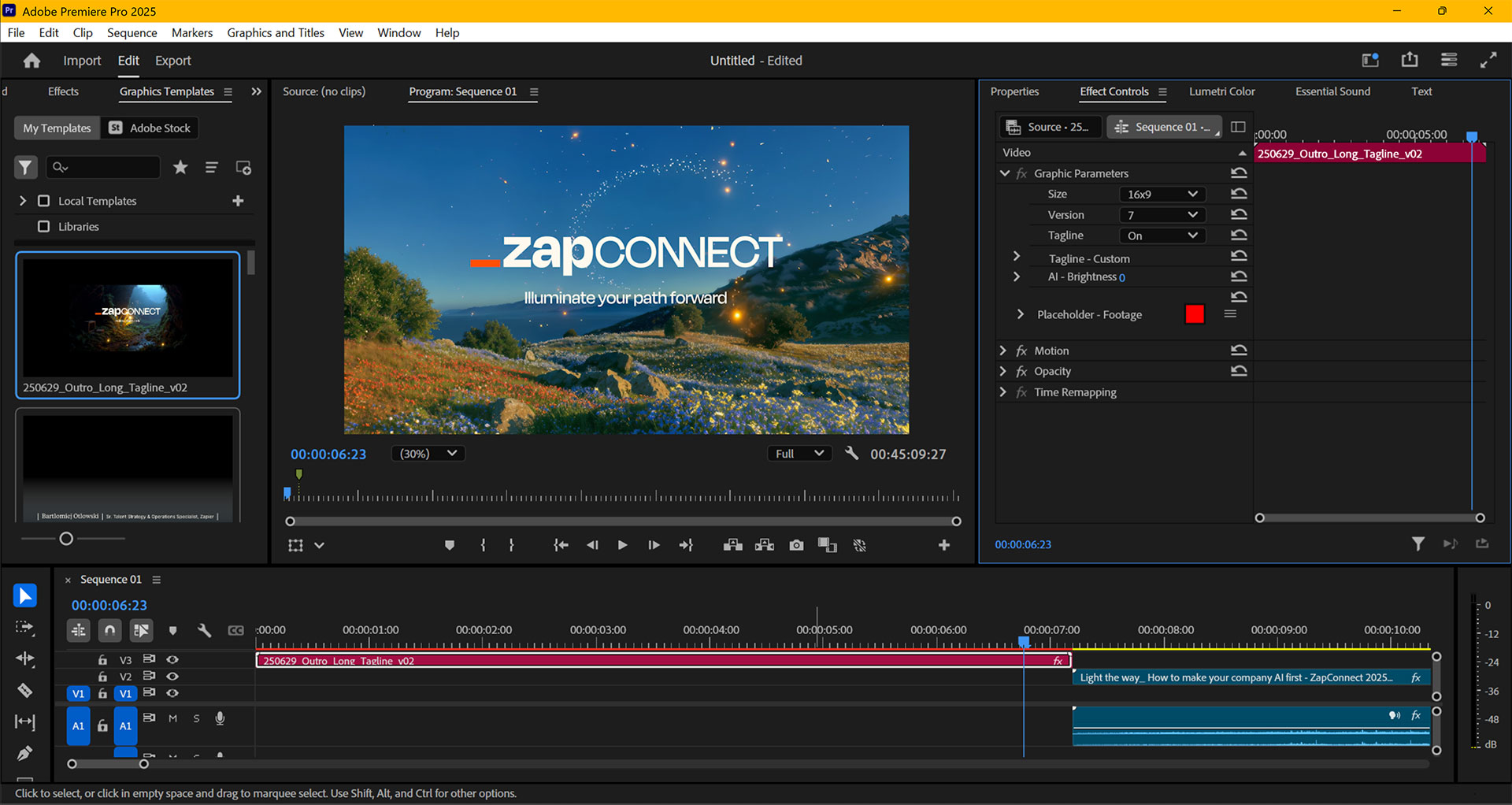
Task: Click the My Templates button
Action: (55, 128)
